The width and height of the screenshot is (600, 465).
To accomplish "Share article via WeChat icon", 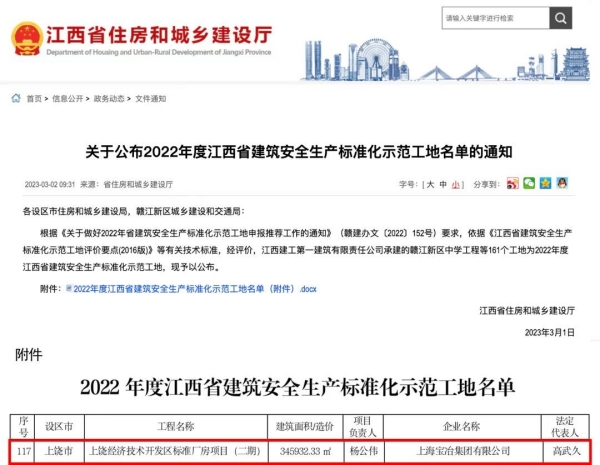I will point(529,184).
